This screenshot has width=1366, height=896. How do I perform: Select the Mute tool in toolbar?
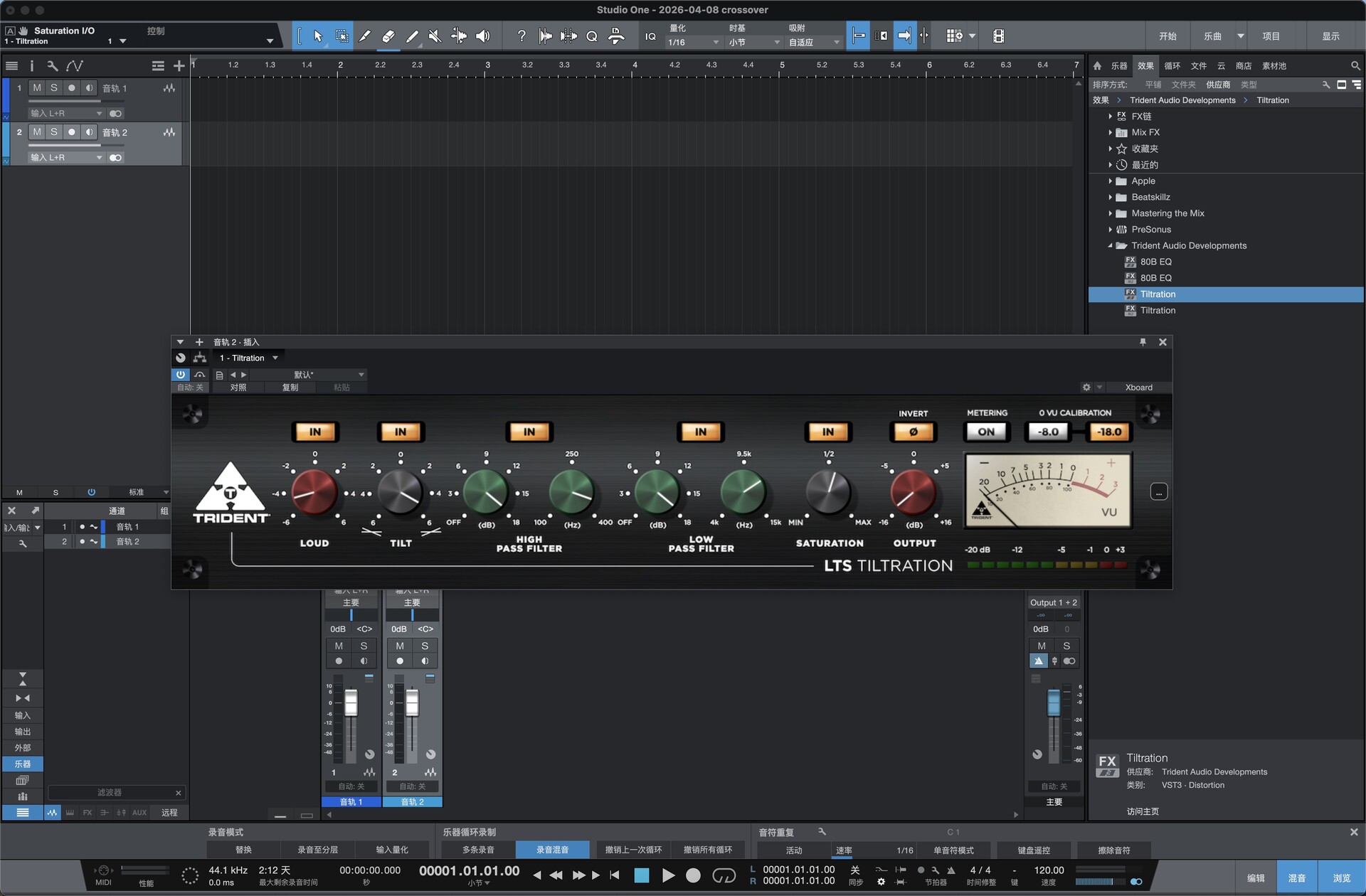tap(435, 36)
